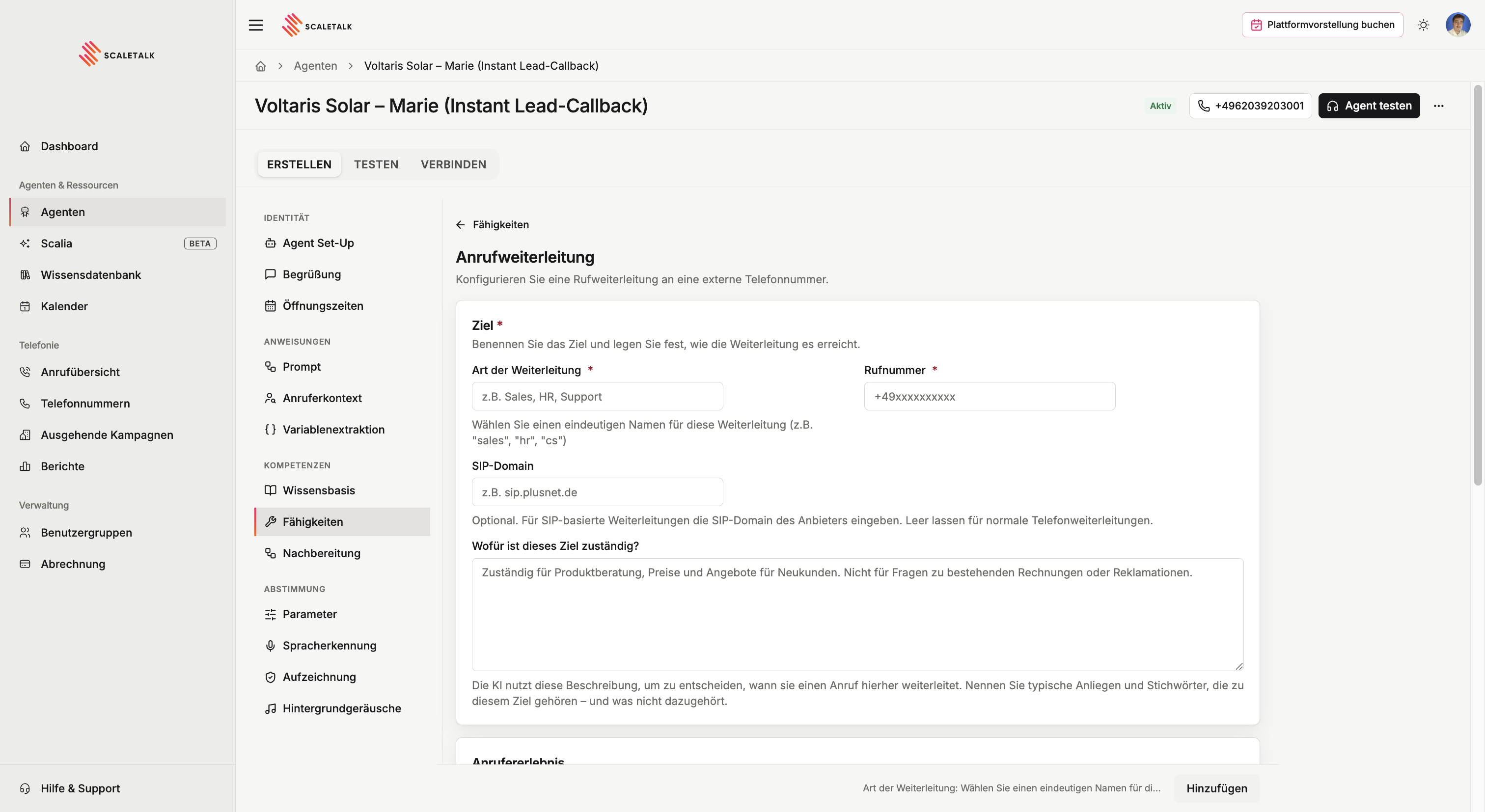Select Öffnungszeiten section
The height and width of the screenshot is (812, 1485).
pyautogui.click(x=342, y=305)
